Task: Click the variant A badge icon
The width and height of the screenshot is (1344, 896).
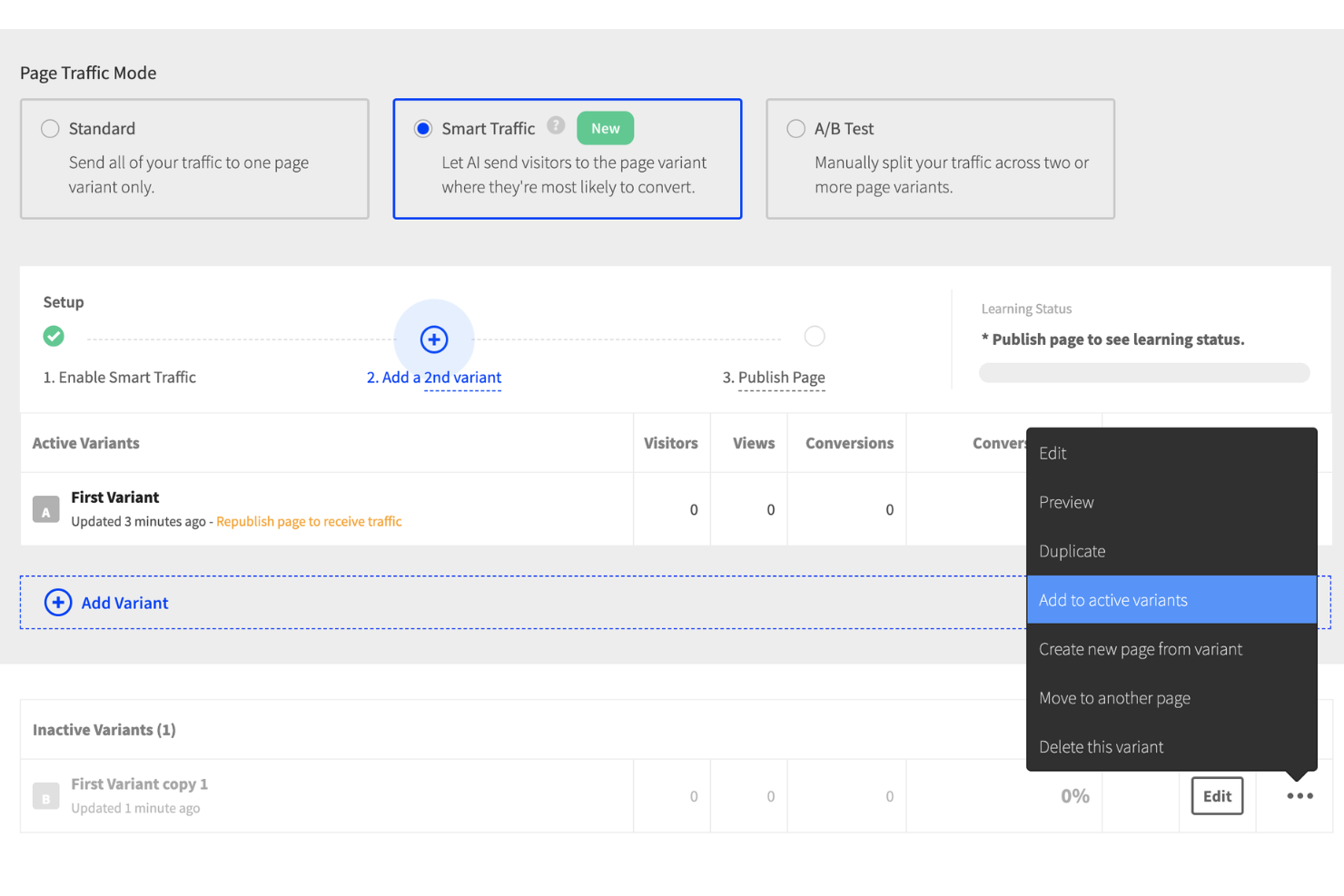Action: pos(45,509)
